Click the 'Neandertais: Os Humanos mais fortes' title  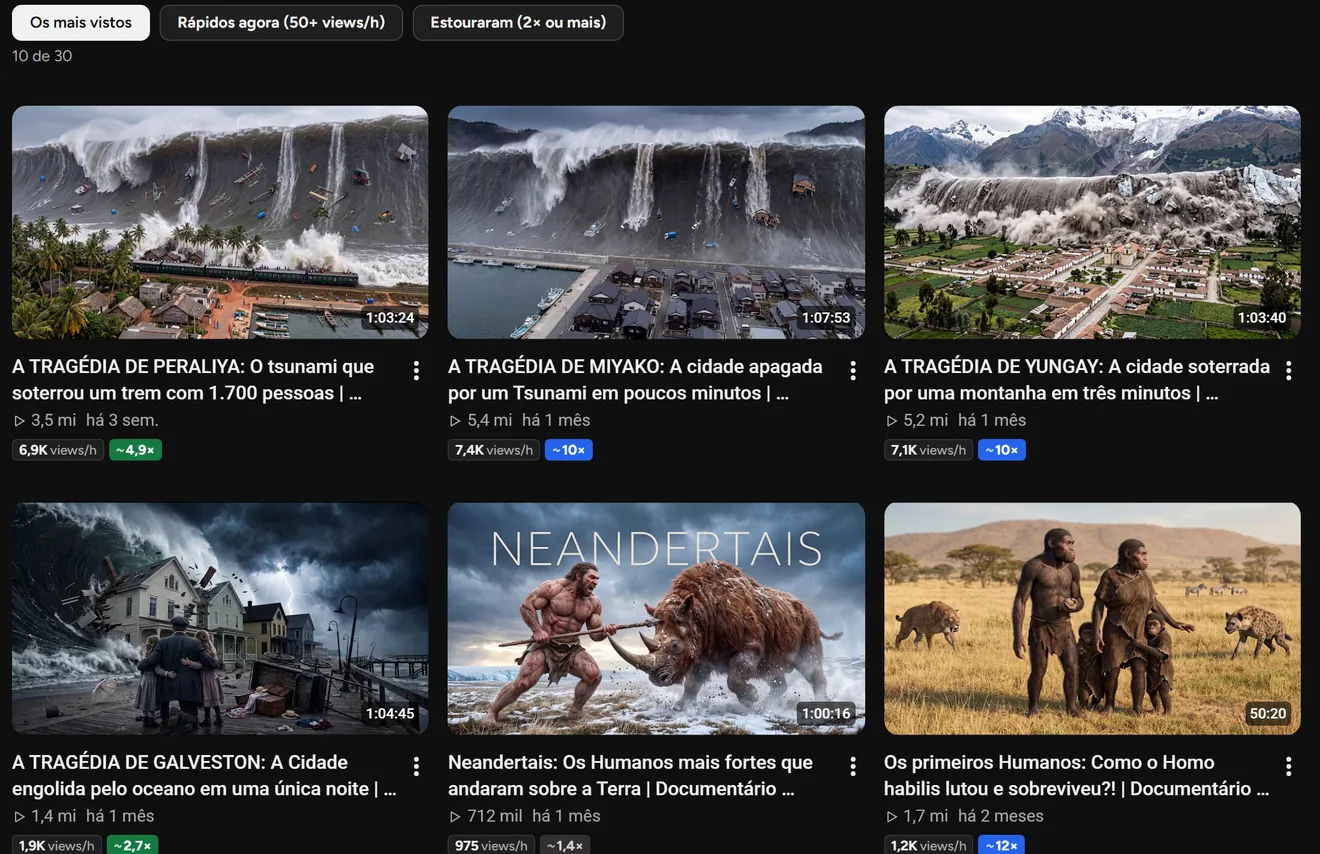pos(630,776)
